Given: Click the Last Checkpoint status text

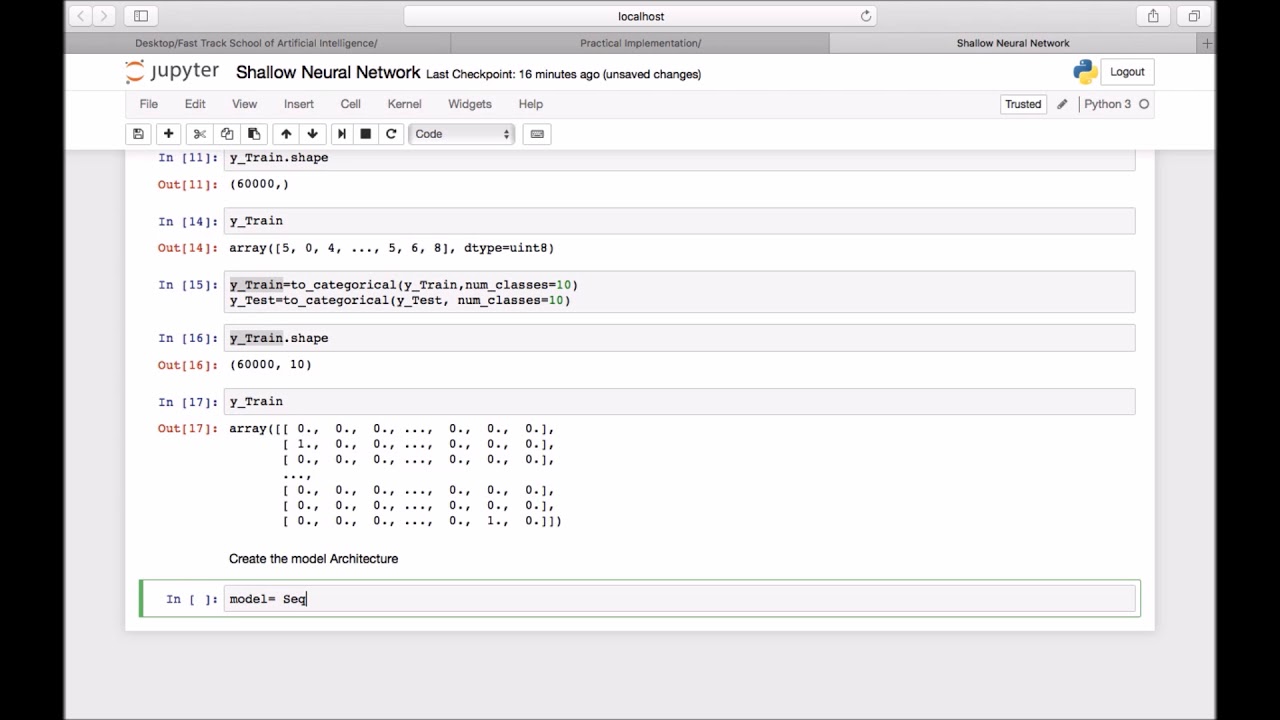Looking at the screenshot, I should click(563, 74).
